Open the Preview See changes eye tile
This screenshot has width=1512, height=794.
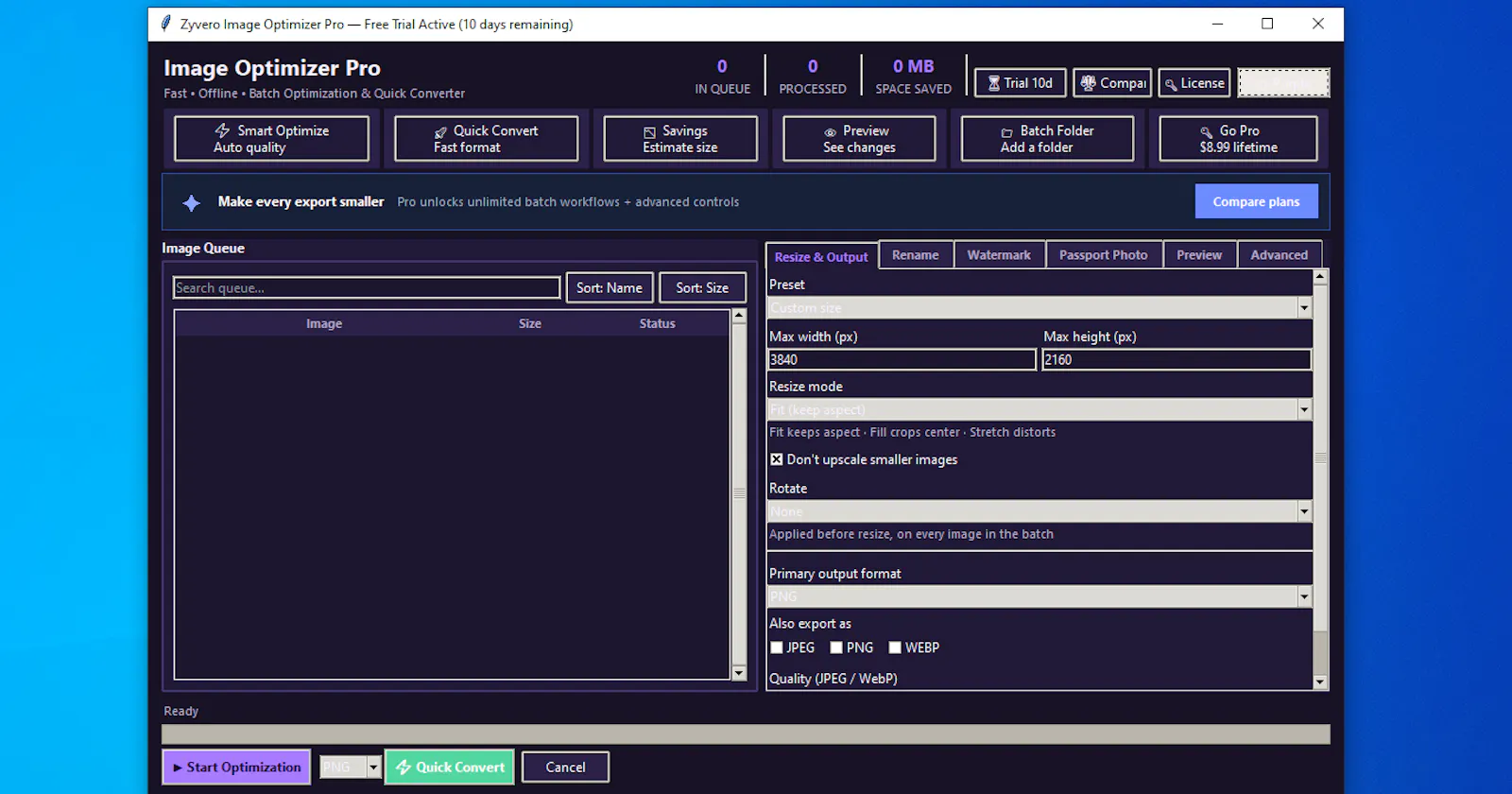click(x=859, y=139)
